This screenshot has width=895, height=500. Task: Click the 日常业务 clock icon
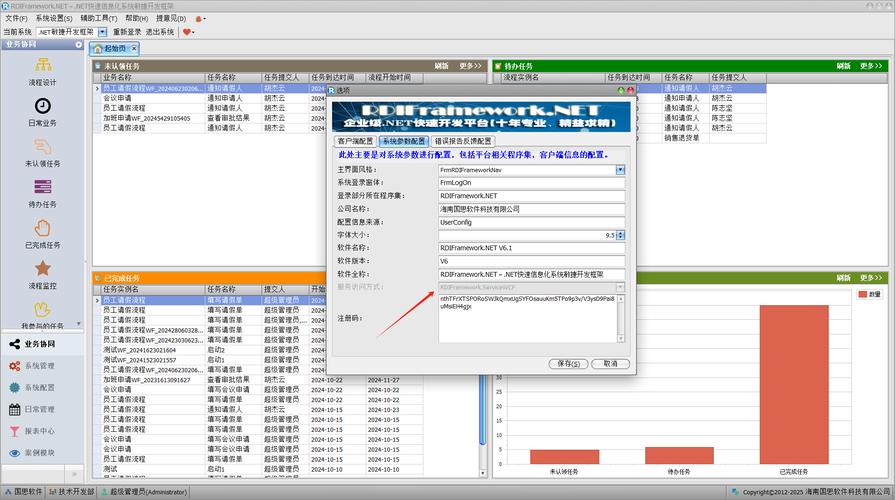(43, 106)
